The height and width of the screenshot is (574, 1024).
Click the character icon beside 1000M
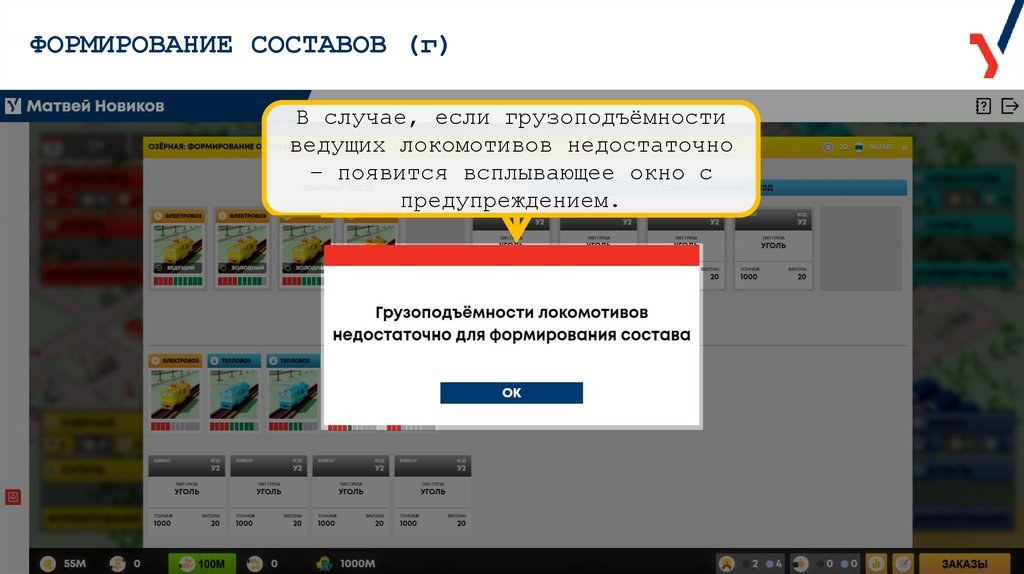pos(324,564)
